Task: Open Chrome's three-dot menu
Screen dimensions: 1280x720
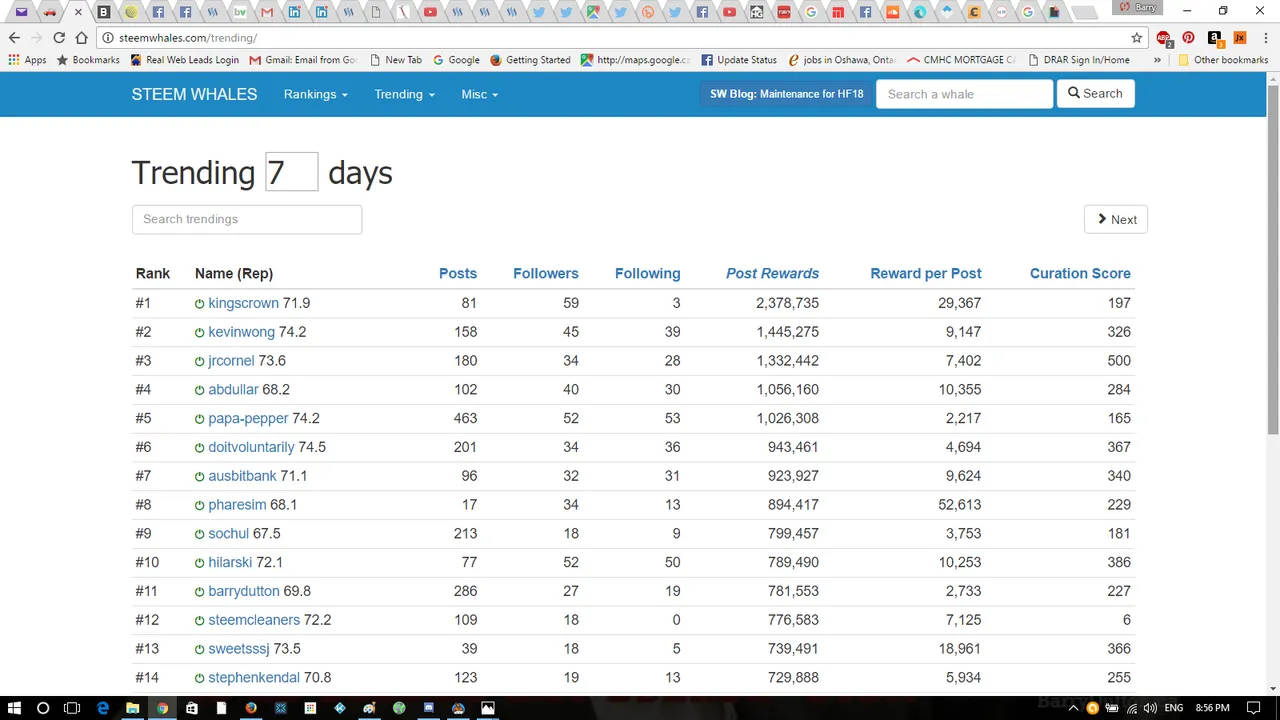Action: (x=1266, y=37)
